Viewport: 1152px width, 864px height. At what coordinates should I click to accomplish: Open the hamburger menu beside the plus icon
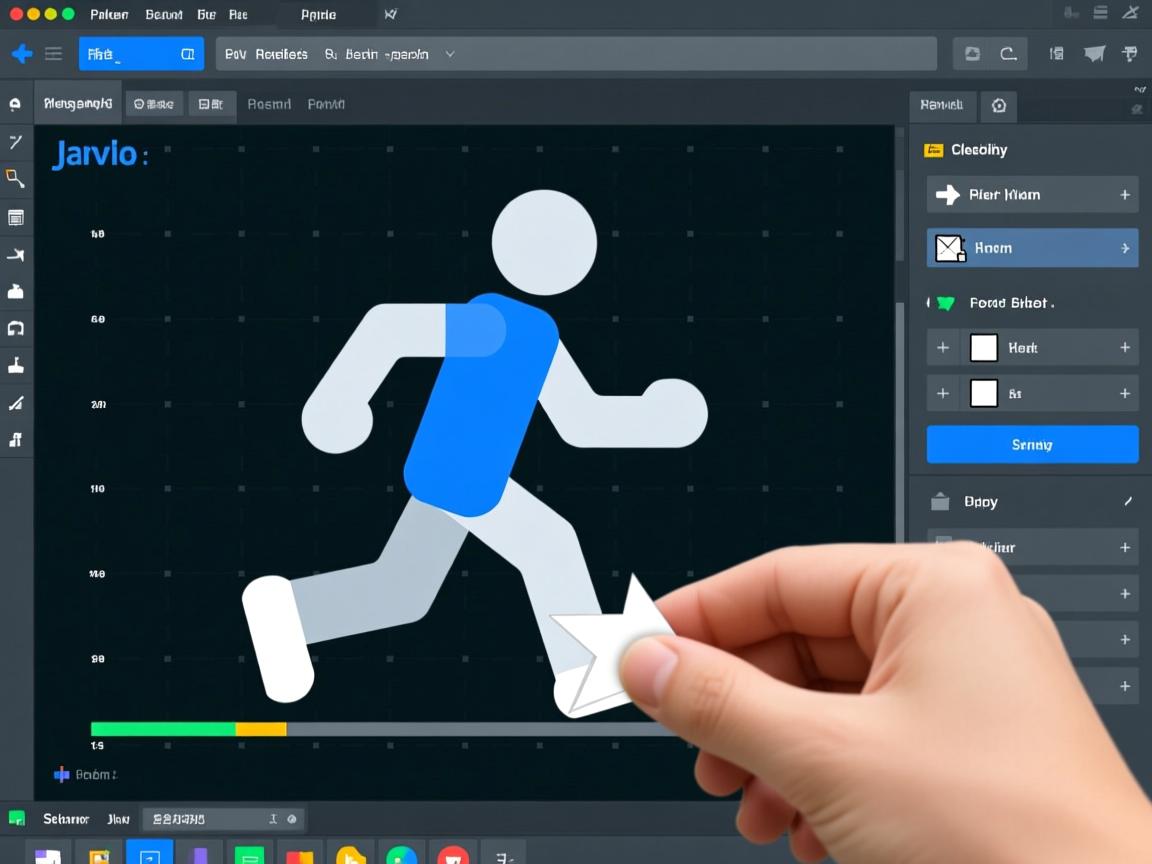53,54
